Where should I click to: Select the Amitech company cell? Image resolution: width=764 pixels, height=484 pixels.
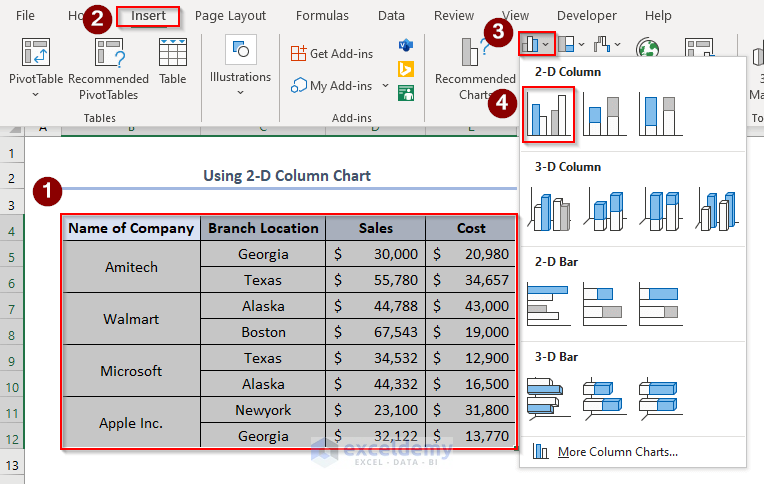131,267
